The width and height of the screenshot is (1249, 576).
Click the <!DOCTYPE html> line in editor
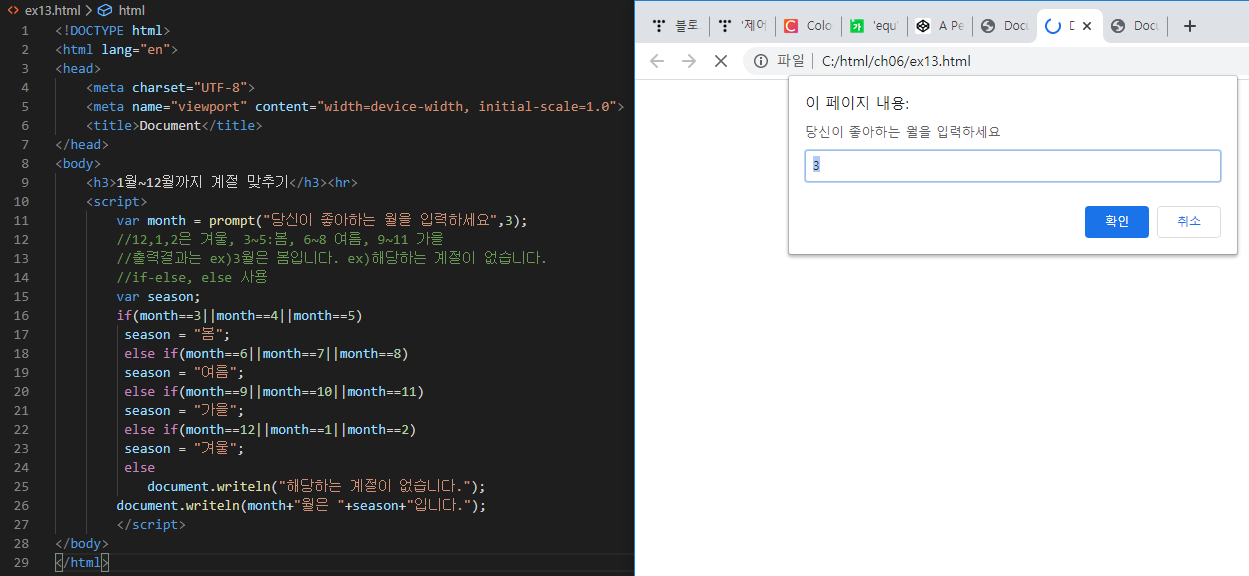(112, 30)
